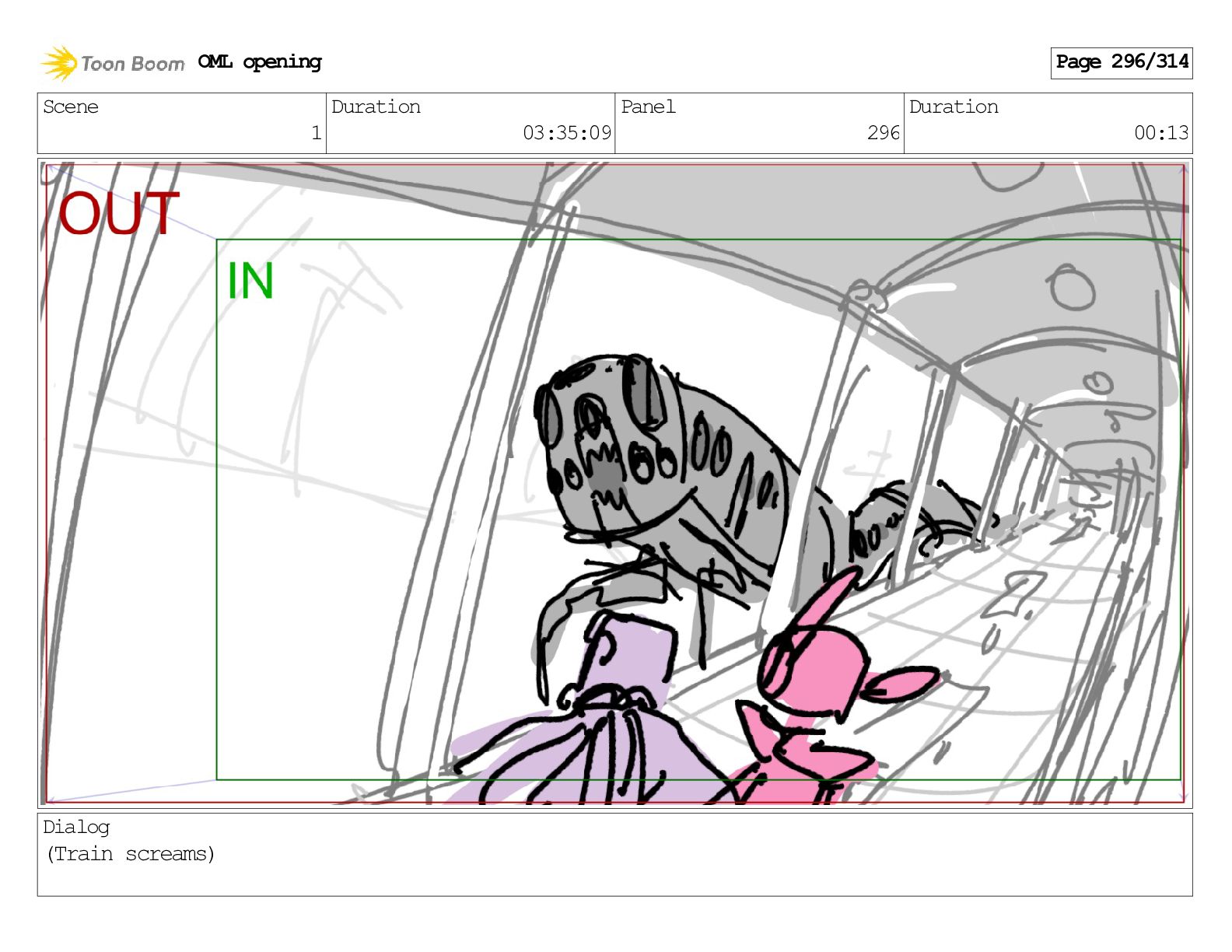
Task: Select the '(Train screams)' dialog text
Action: tap(131, 854)
